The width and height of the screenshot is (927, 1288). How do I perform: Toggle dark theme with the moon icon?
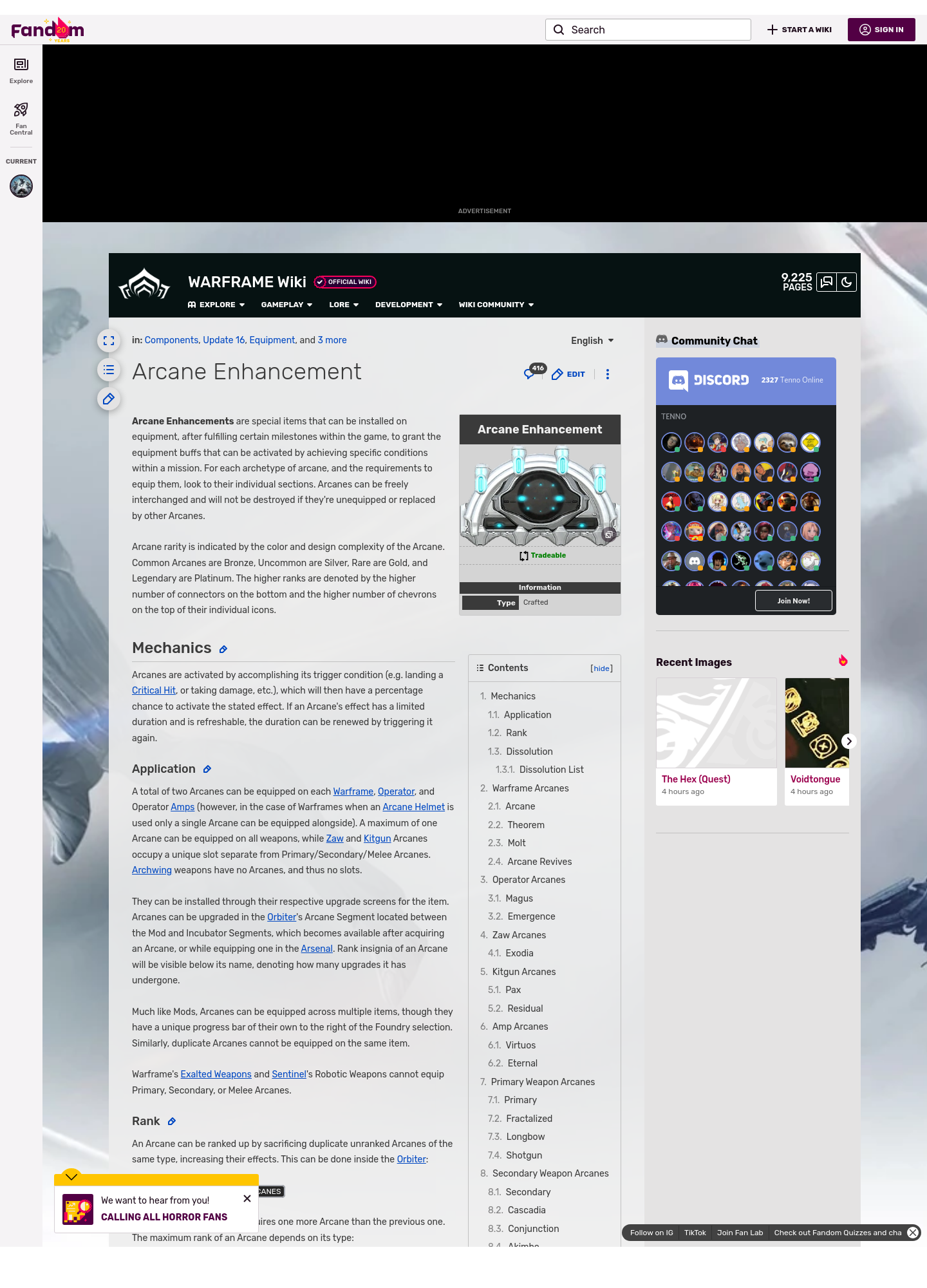point(847,282)
